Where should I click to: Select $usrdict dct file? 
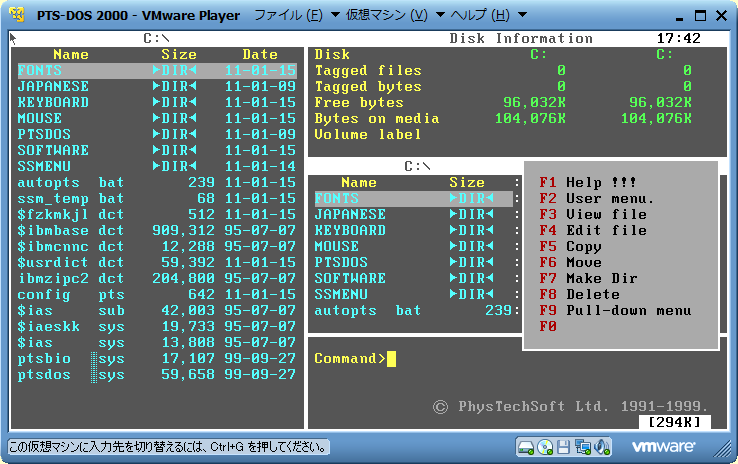157,263
